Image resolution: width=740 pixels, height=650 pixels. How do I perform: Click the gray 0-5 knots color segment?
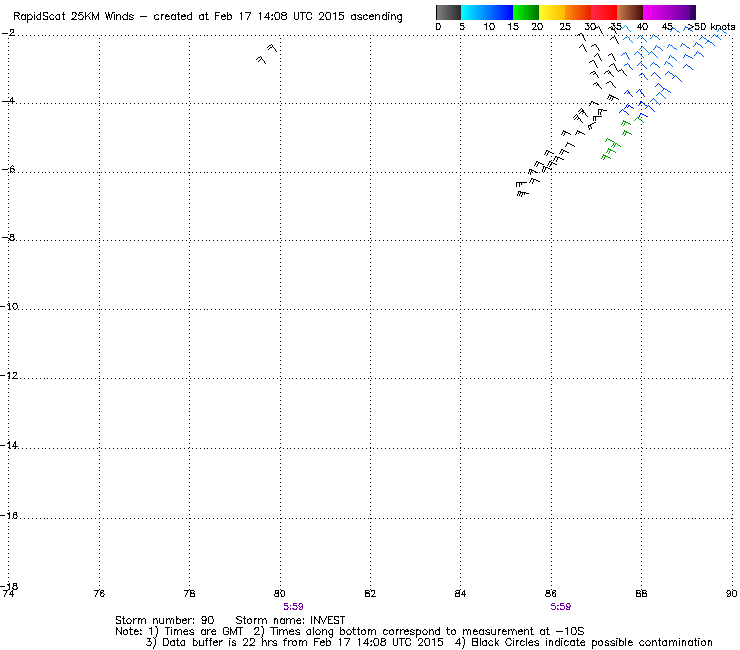click(x=448, y=12)
